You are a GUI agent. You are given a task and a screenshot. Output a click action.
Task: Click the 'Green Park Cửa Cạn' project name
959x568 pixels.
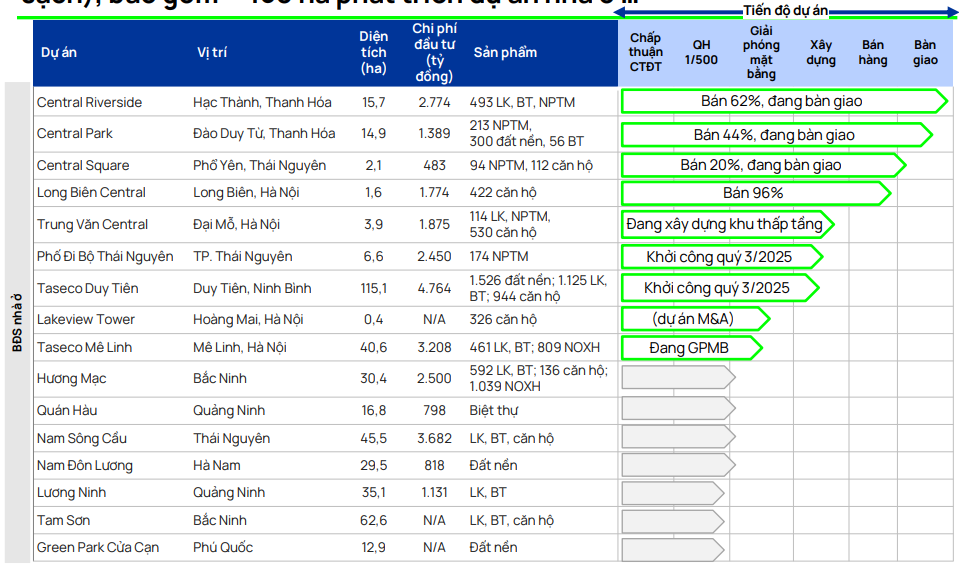click(x=98, y=547)
